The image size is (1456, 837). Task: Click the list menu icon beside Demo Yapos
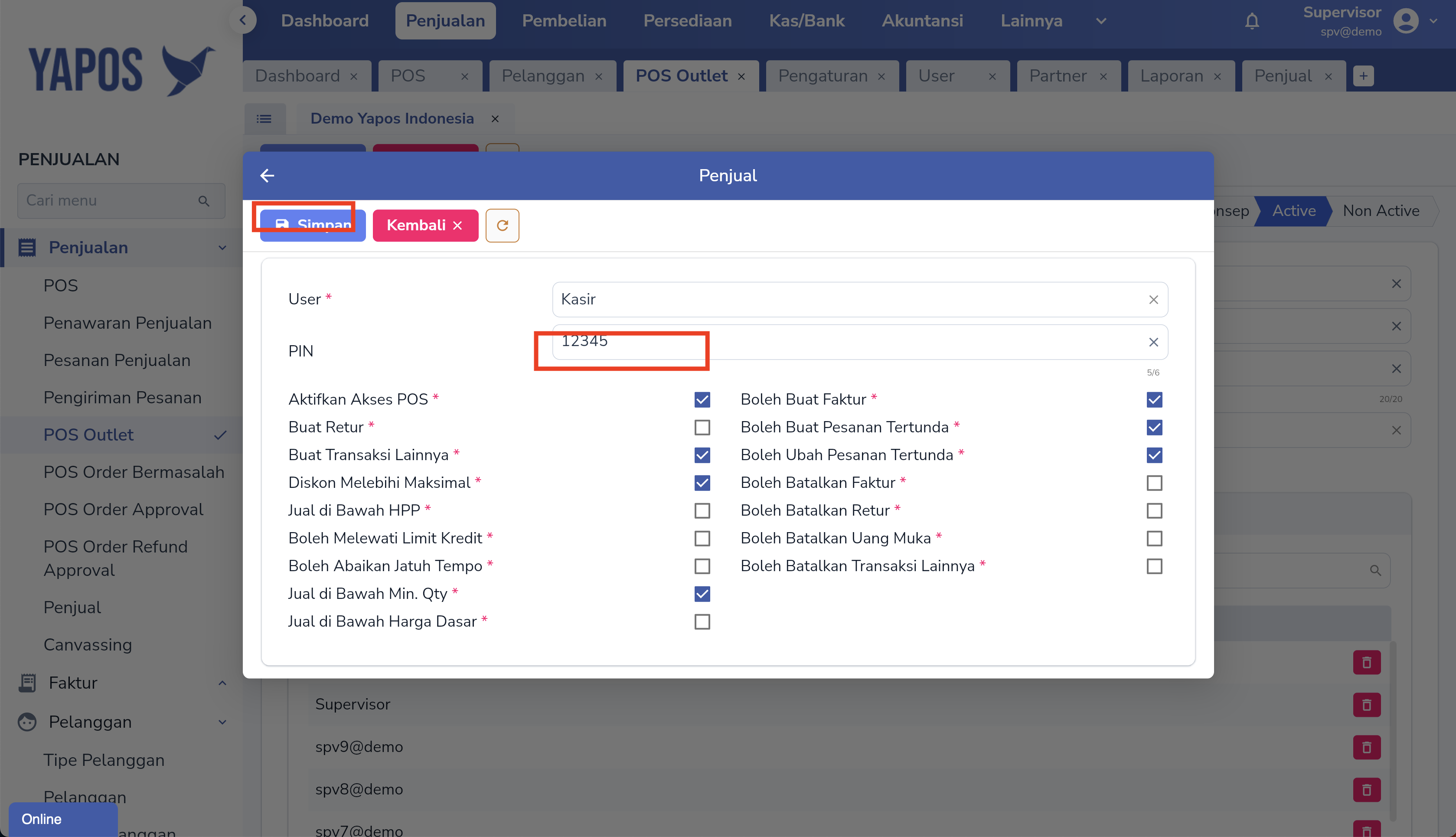[264, 118]
